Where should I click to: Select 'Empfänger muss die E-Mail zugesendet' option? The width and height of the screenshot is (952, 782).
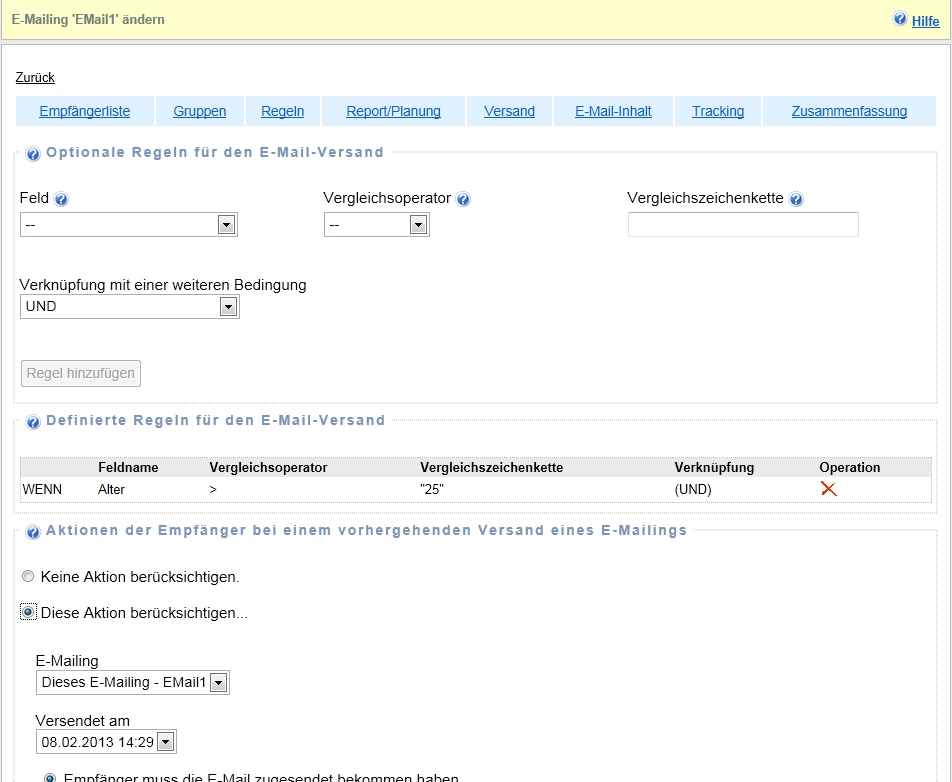(x=50, y=777)
